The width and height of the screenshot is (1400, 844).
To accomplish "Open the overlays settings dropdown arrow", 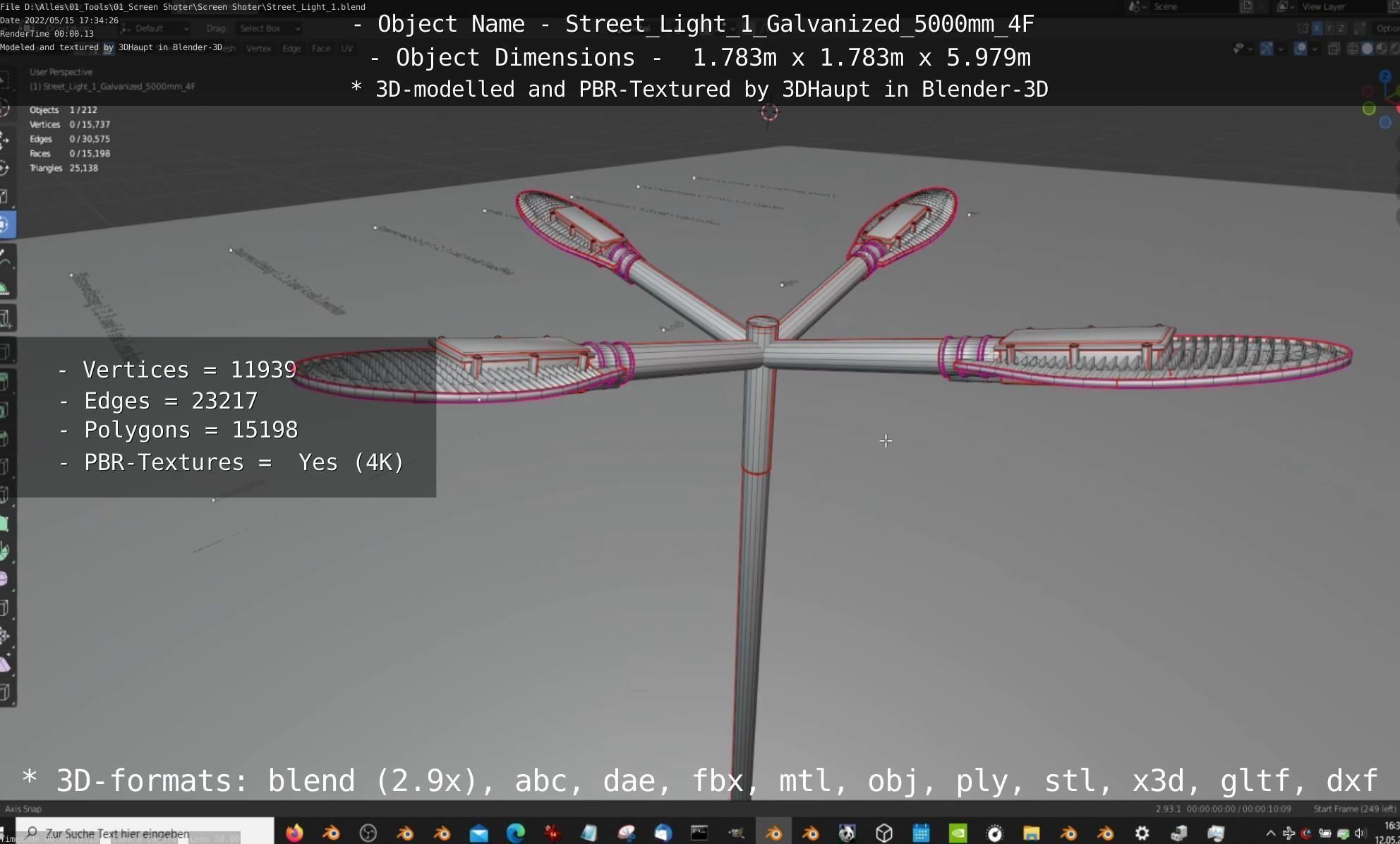I will point(1314,49).
